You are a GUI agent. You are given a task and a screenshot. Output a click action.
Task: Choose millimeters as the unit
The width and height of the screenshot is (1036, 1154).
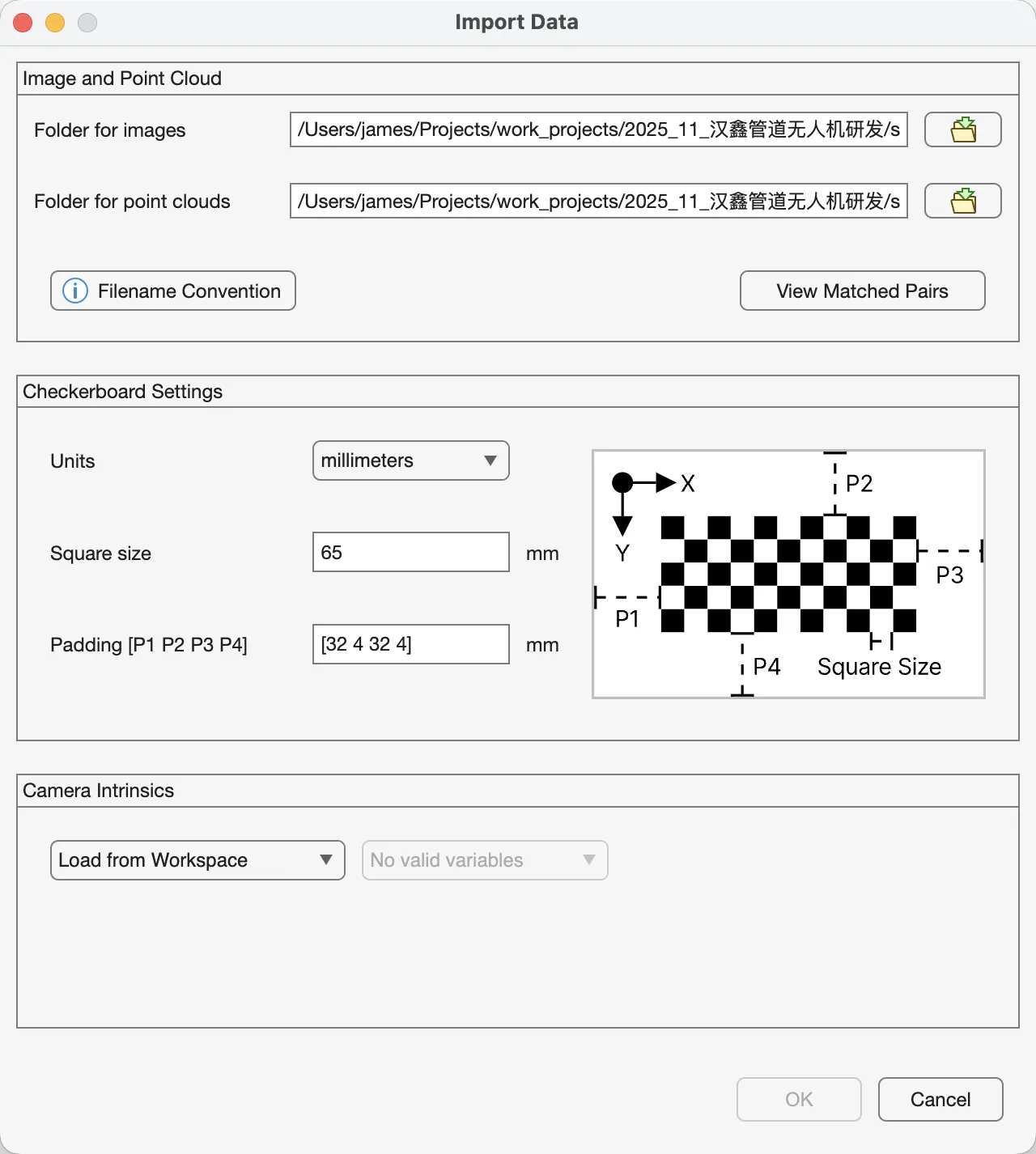[410, 460]
